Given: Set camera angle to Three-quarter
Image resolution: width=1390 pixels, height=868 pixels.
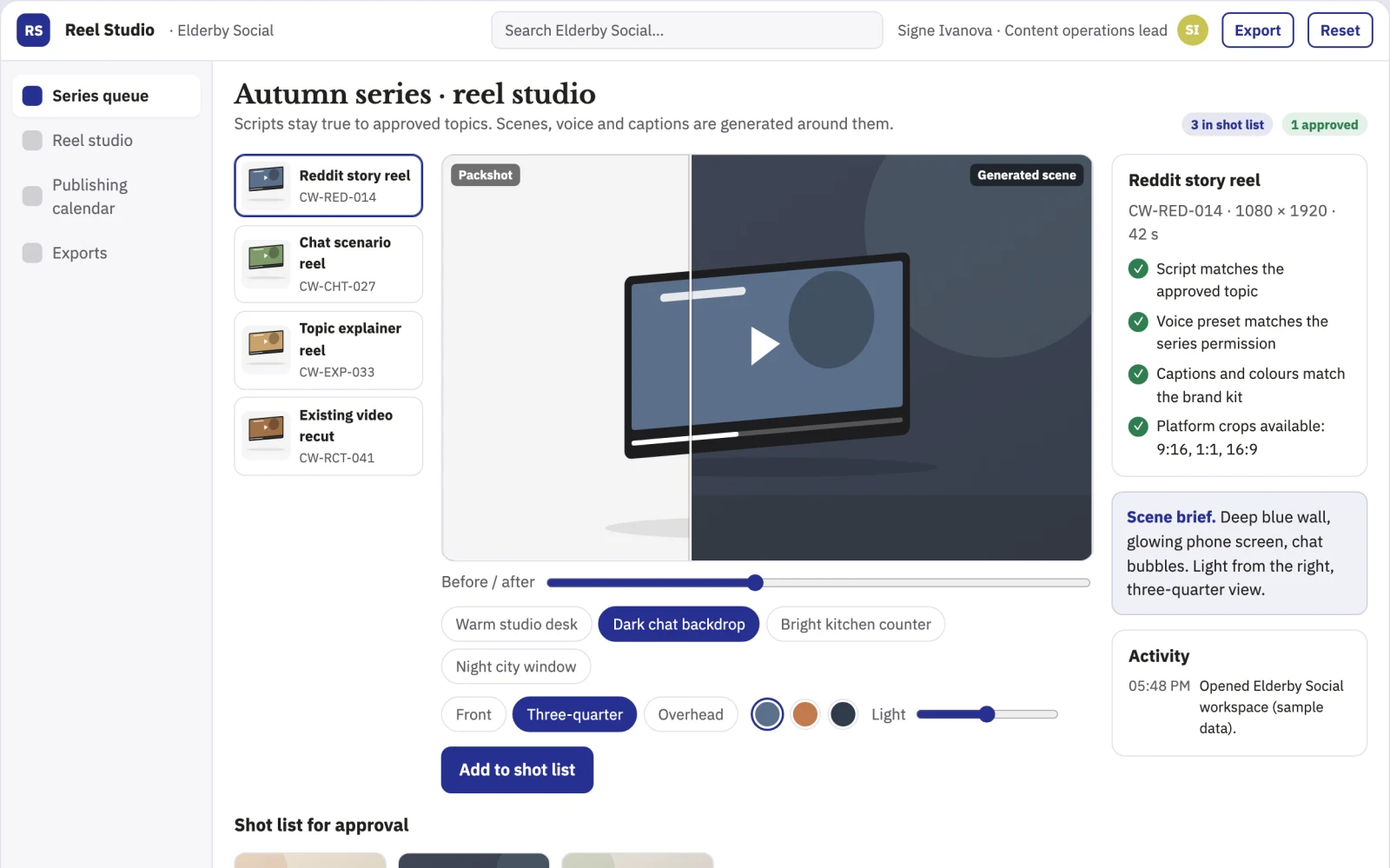Looking at the screenshot, I should click(x=574, y=714).
